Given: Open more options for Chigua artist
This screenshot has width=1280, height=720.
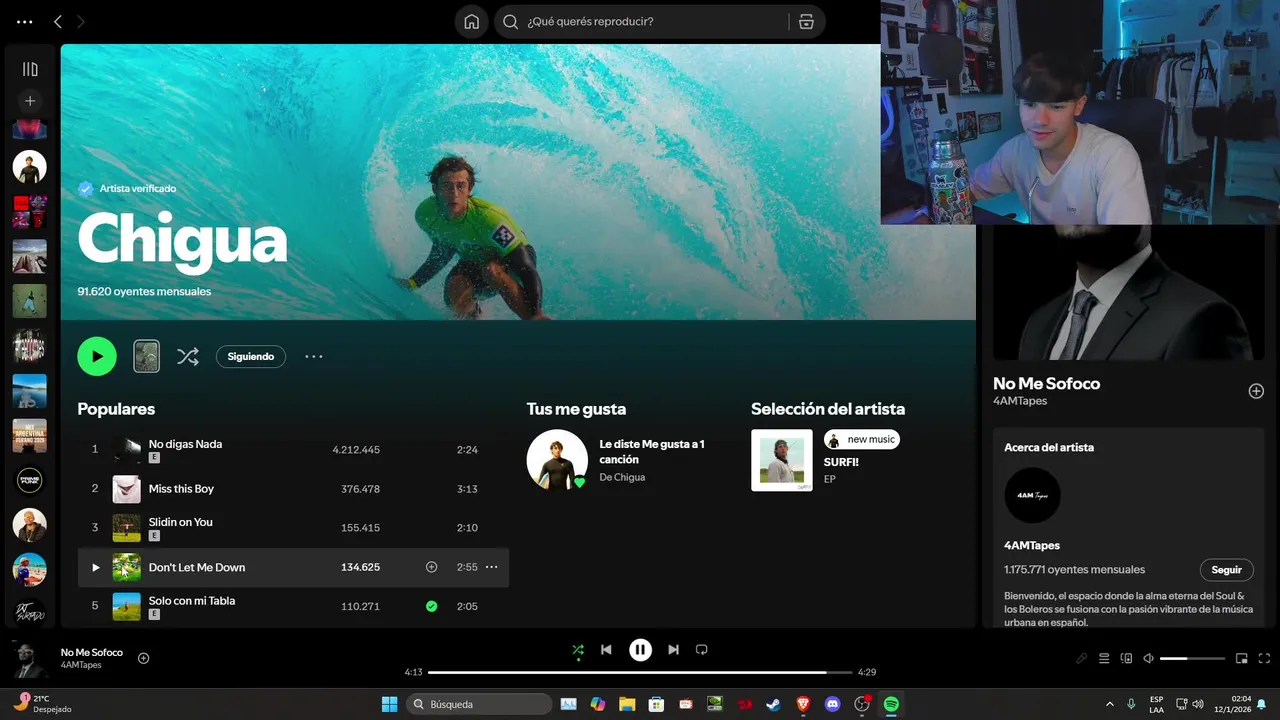Looking at the screenshot, I should [314, 356].
